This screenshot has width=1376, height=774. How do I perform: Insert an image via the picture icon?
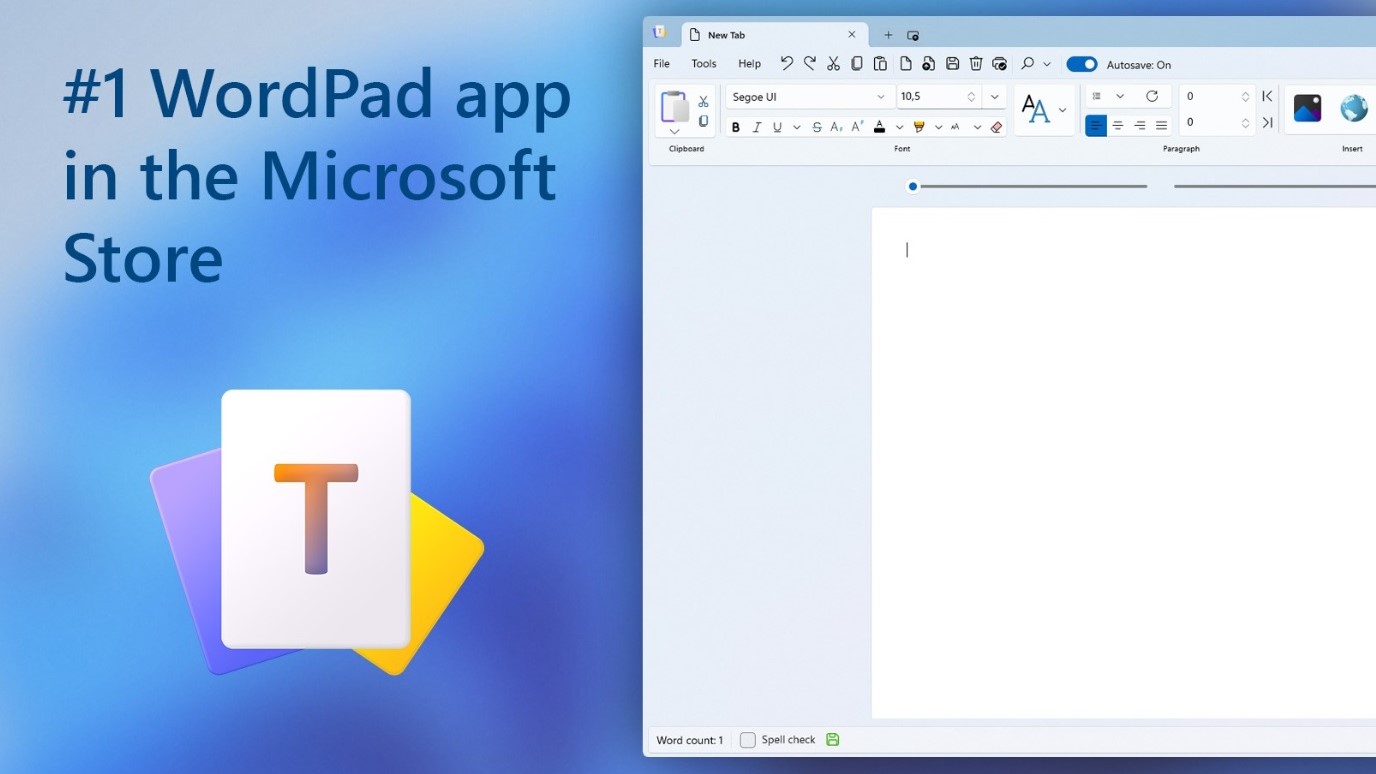1307,108
